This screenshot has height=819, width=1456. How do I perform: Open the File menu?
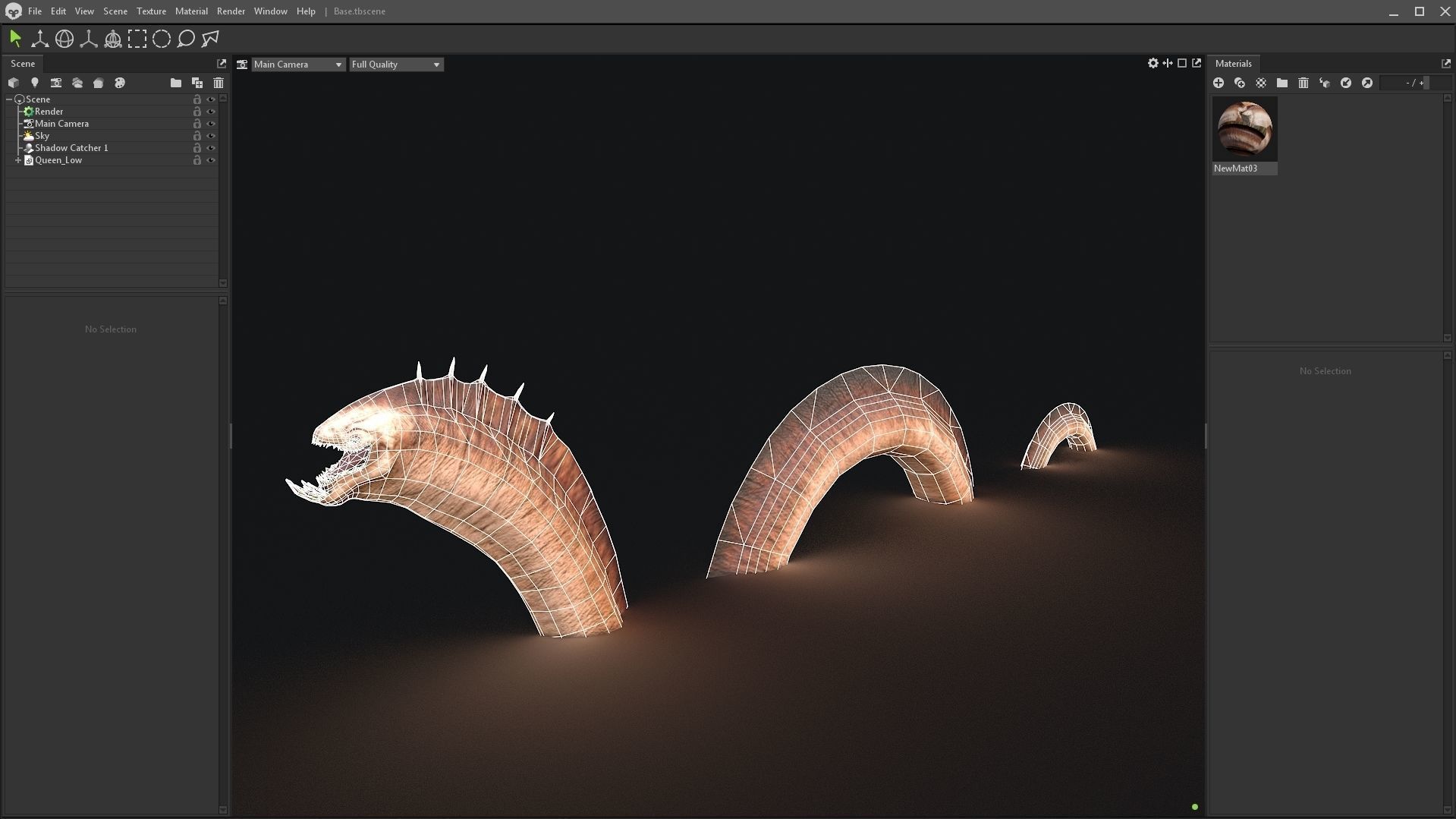click(35, 11)
